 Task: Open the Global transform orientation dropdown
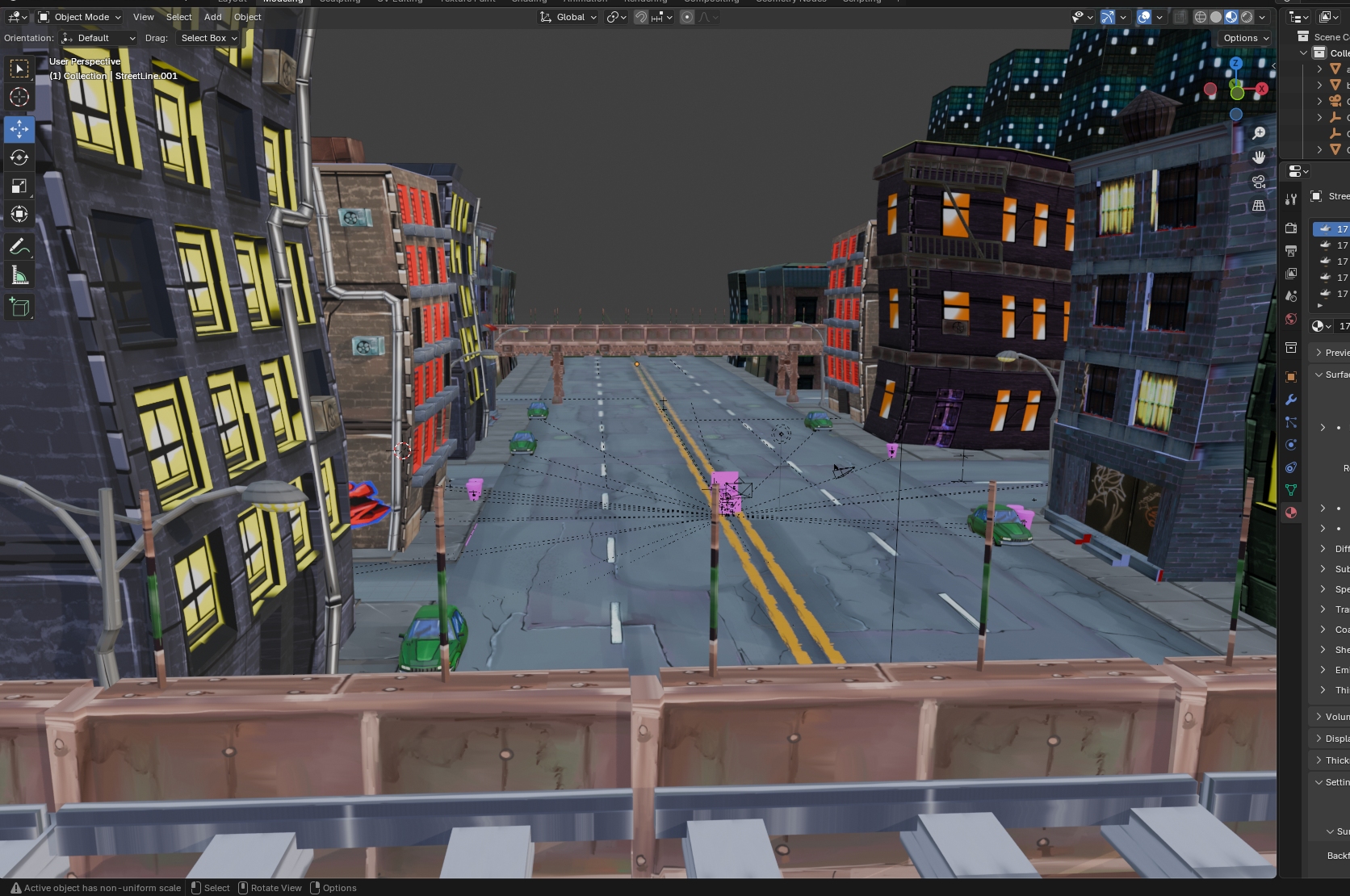(569, 17)
